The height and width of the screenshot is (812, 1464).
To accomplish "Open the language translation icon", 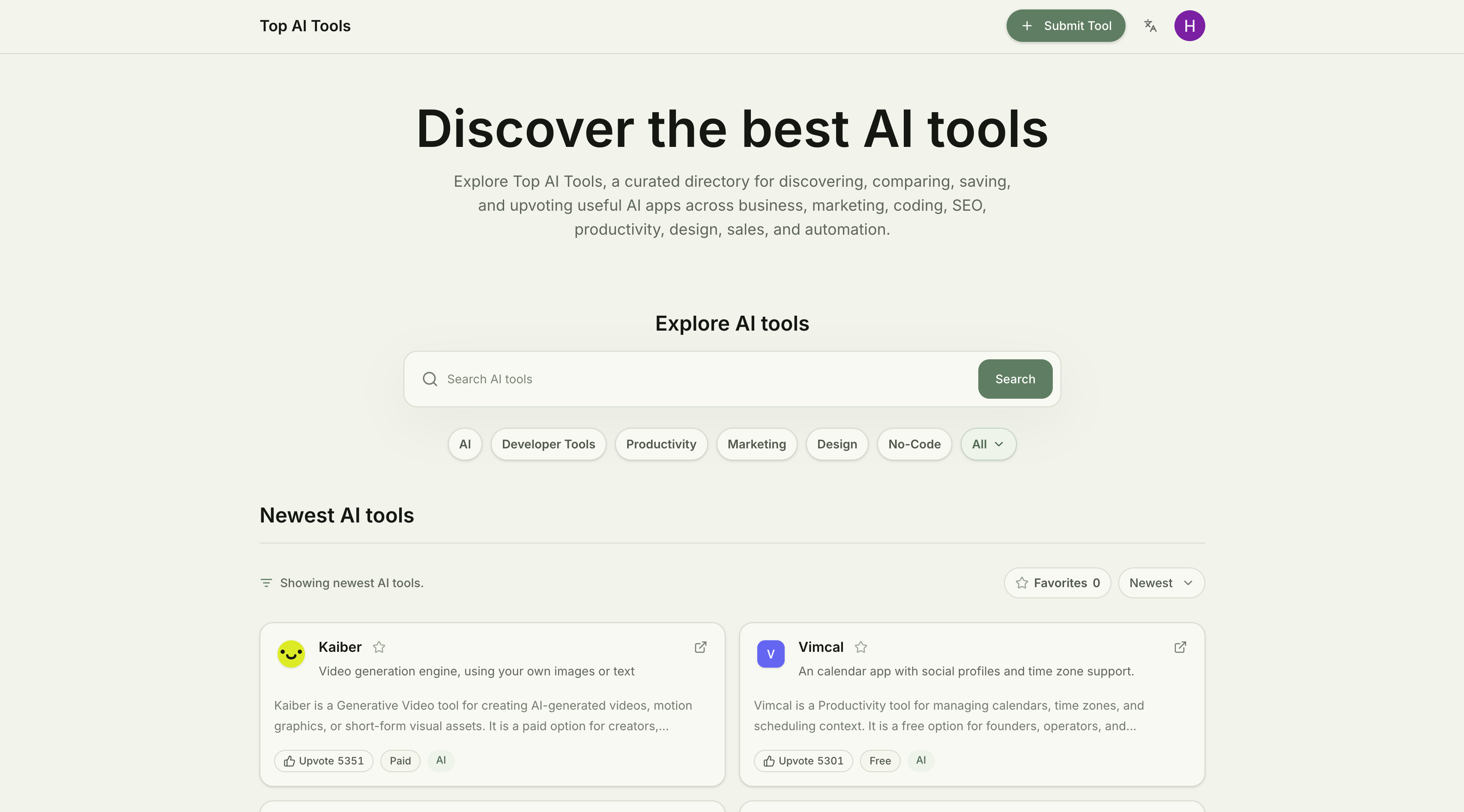I will (x=1150, y=26).
